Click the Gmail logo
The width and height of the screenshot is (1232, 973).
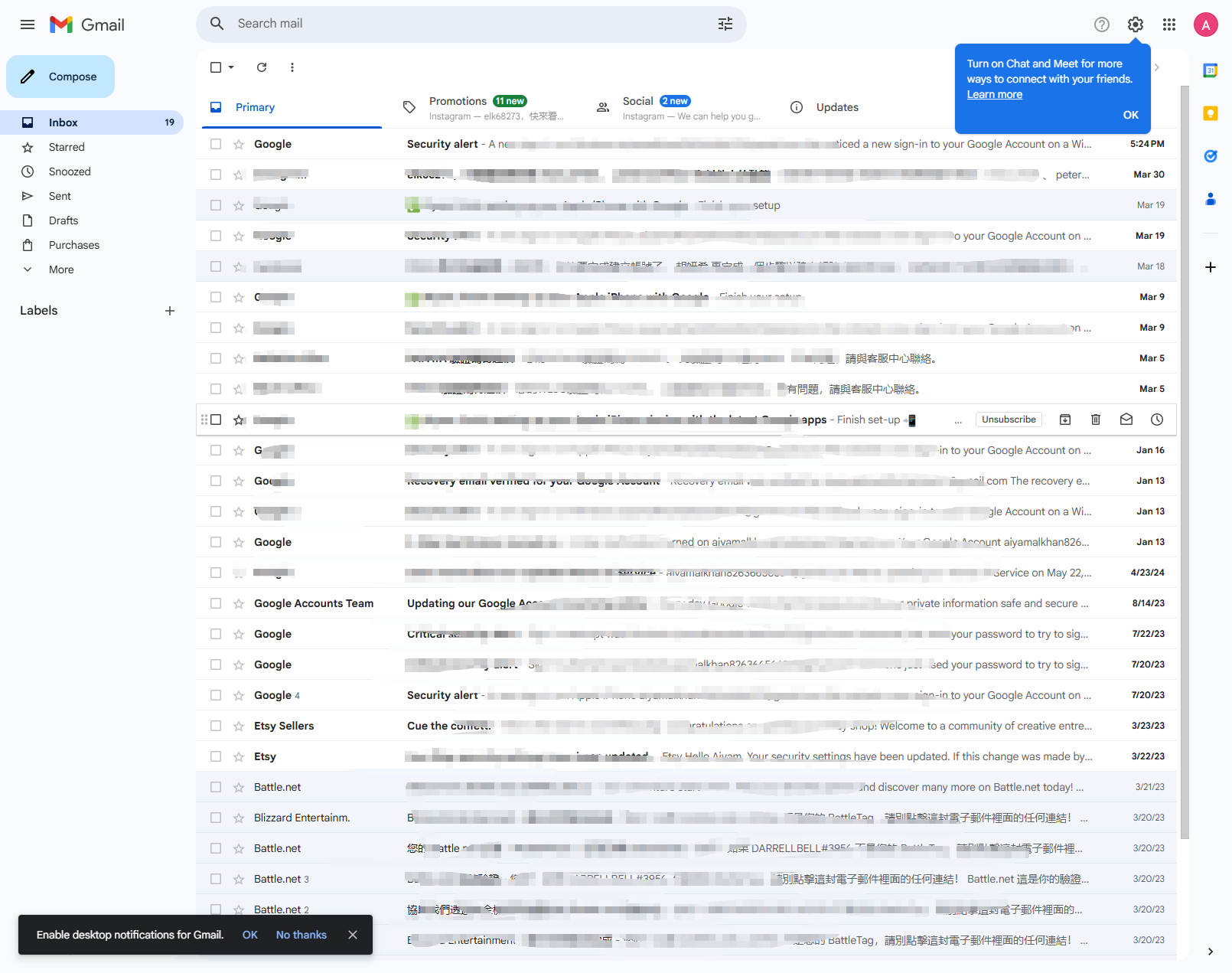click(87, 24)
